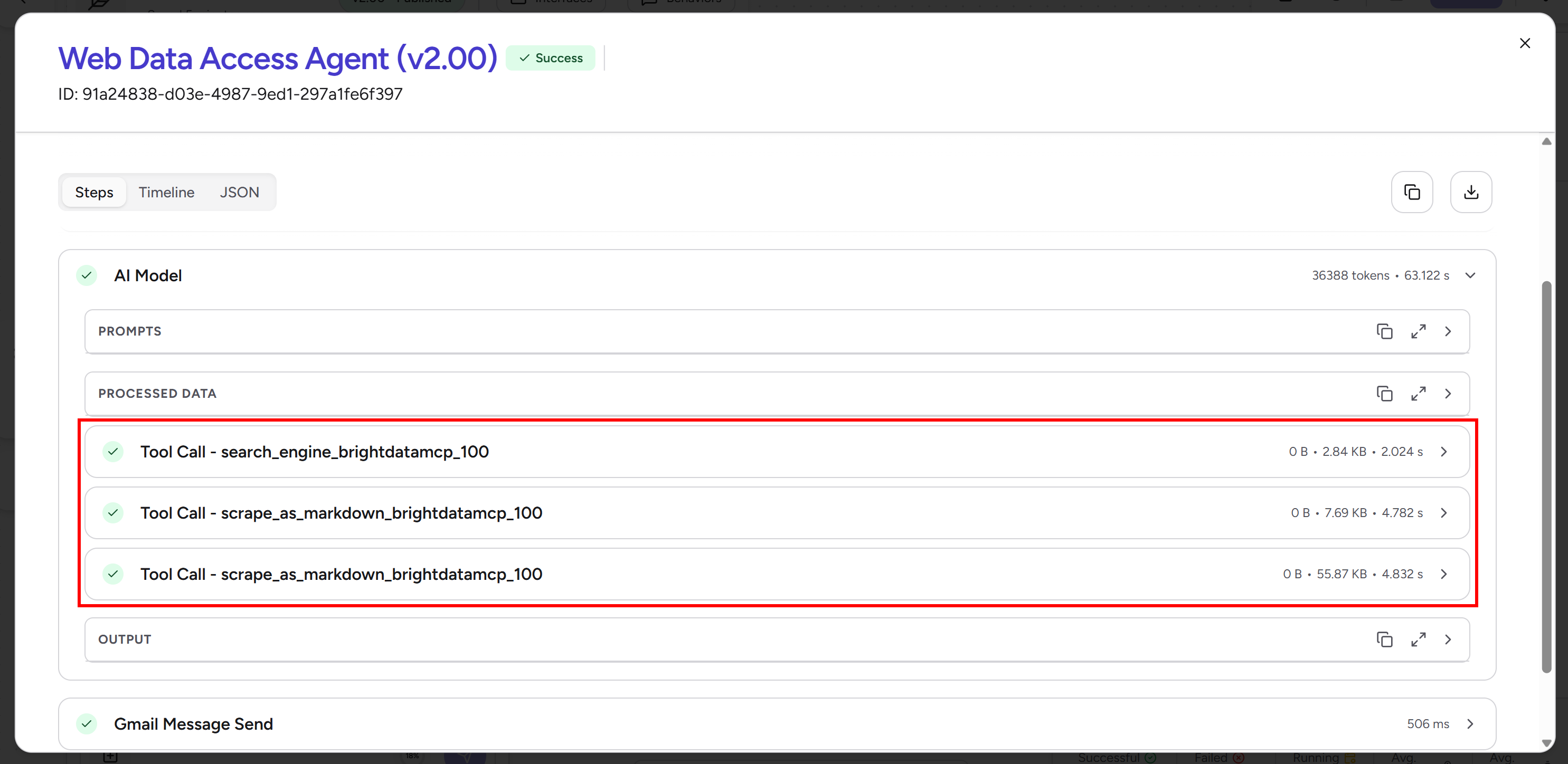
Task: Copy run details with top copy icon
Action: [1412, 192]
